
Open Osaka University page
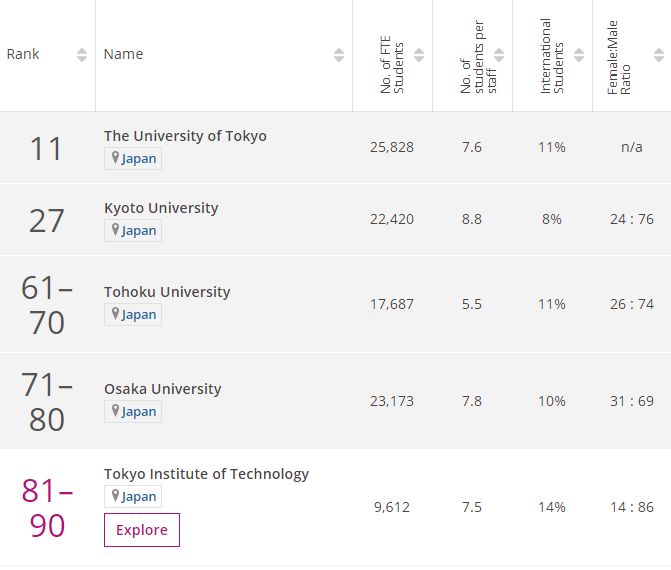163,389
